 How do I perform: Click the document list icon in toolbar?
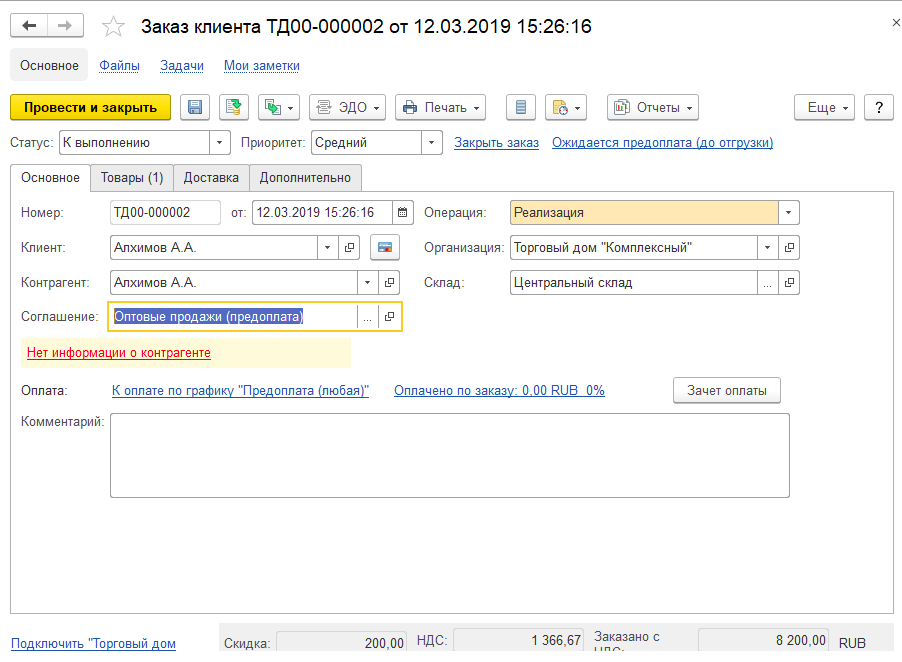tap(520, 108)
